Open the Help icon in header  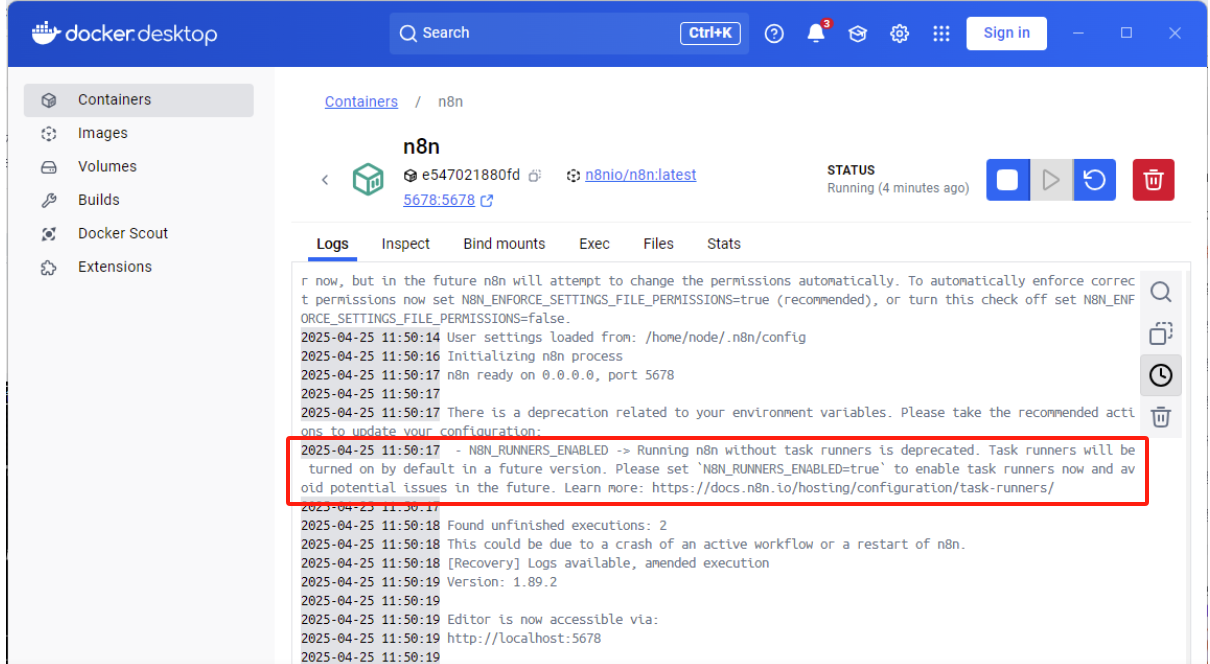(x=774, y=33)
